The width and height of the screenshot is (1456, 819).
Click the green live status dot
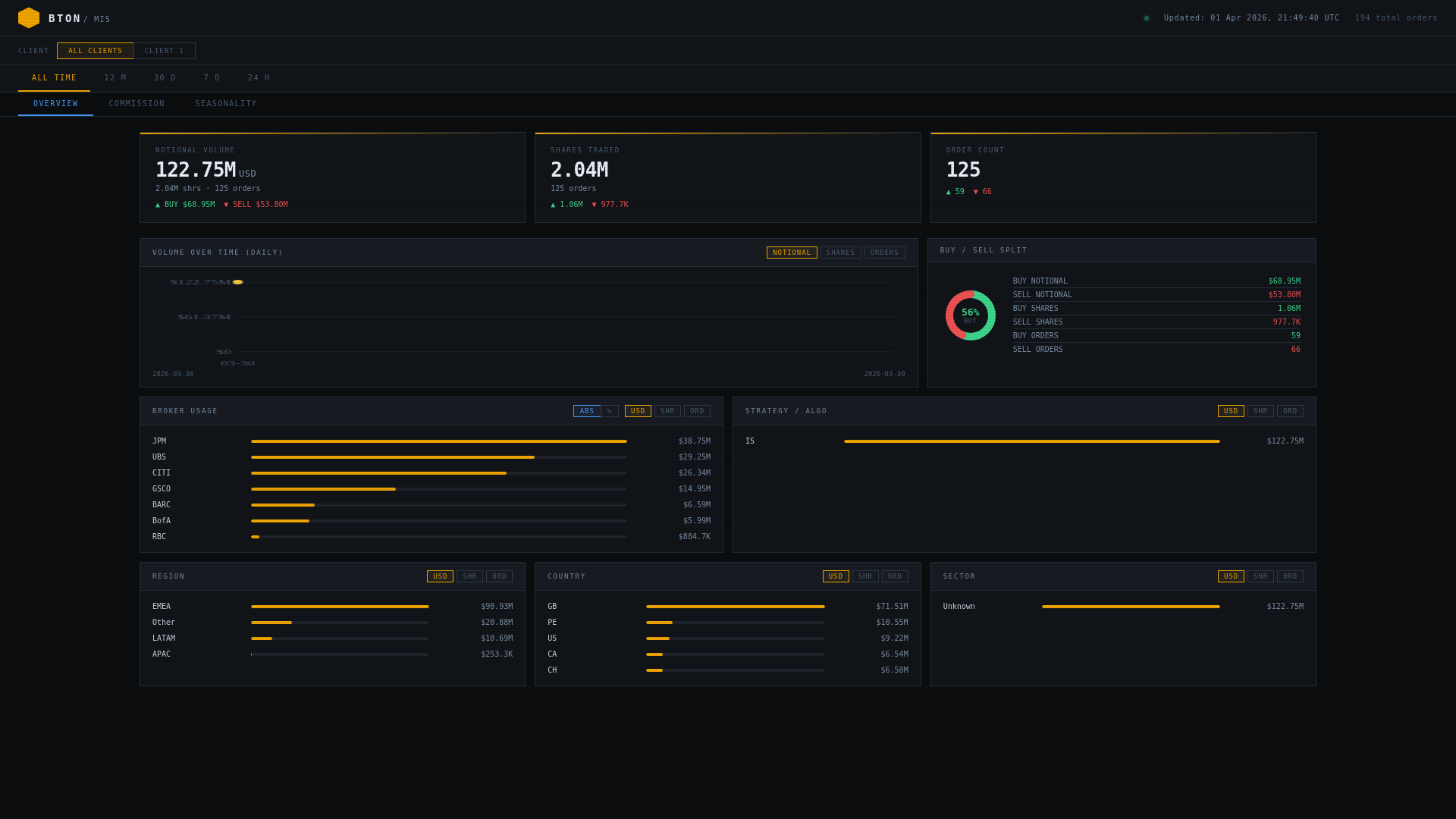tap(1147, 18)
